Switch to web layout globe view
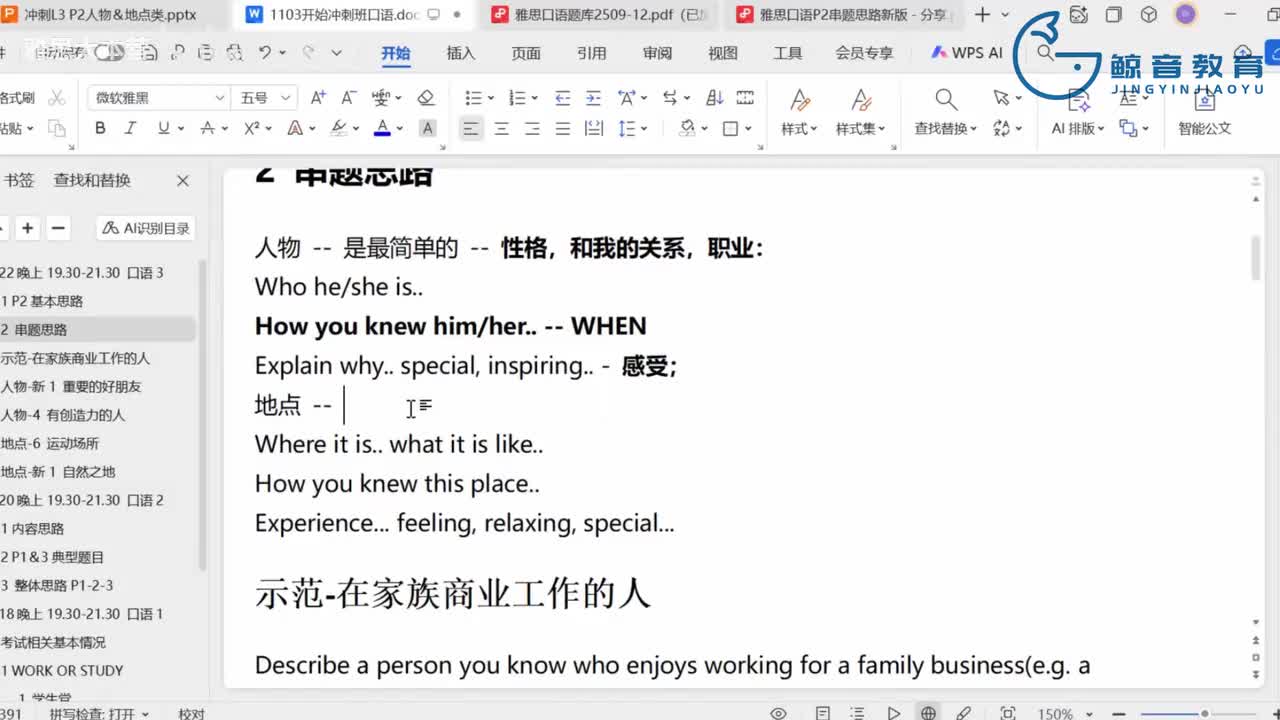Image resolution: width=1280 pixels, height=720 pixels. point(928,713)
